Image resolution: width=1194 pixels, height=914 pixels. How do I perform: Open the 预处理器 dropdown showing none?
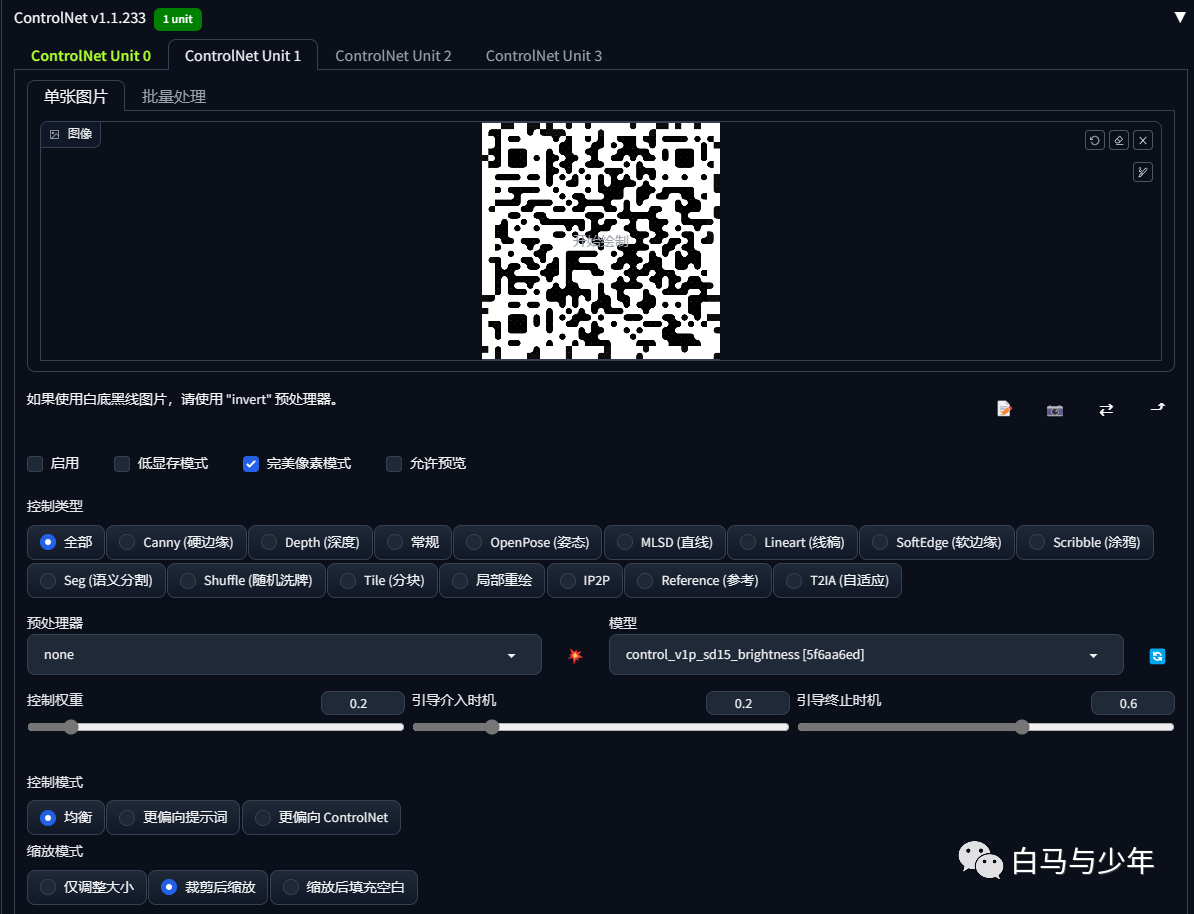pyautogui.click(x=284, y=655)
